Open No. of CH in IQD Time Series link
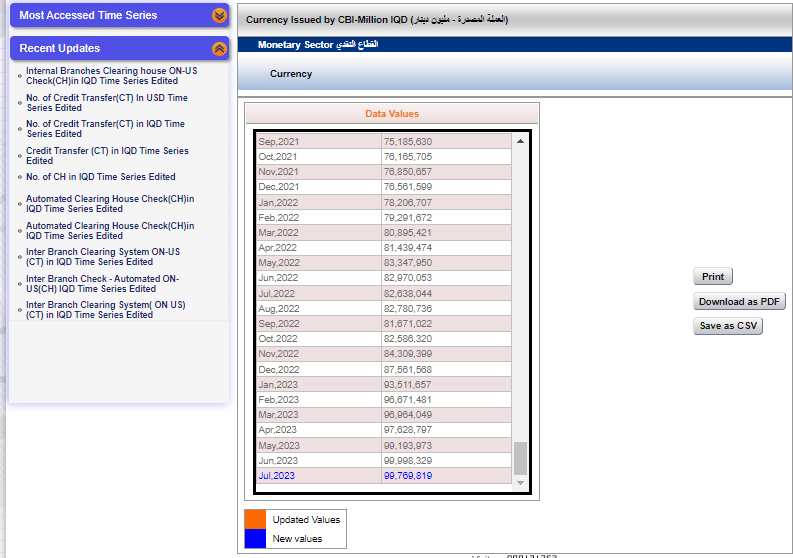The height and width of the screenshot is (558, 793). pos(100,177)
